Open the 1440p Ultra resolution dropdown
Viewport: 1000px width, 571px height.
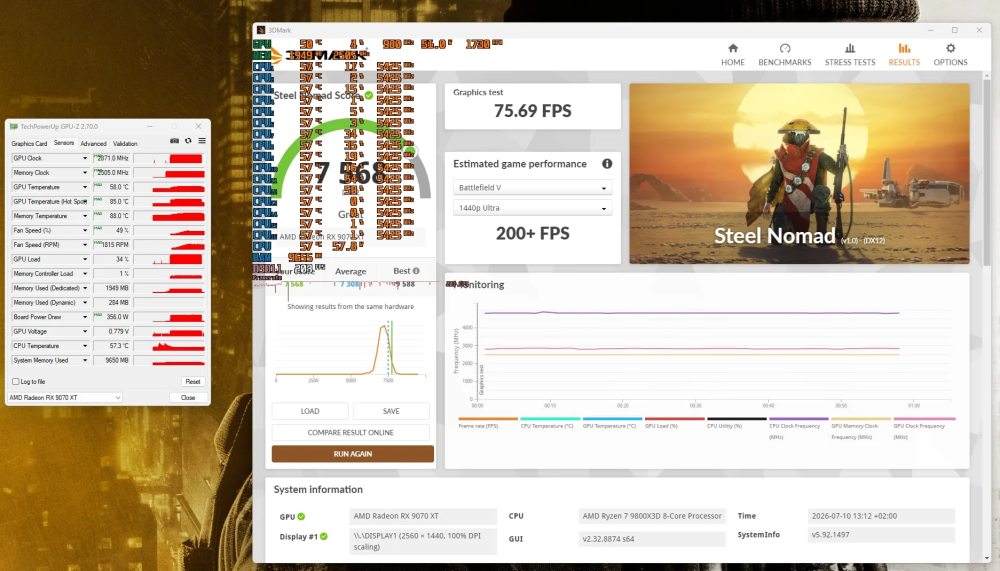533,208
